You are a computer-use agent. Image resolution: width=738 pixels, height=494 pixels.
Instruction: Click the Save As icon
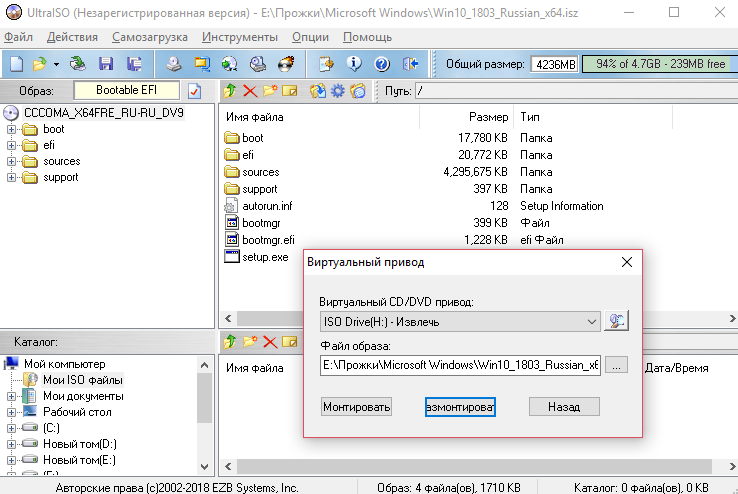[x=134, y=64]
